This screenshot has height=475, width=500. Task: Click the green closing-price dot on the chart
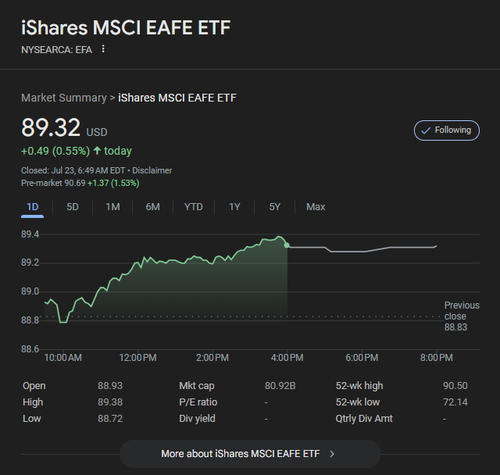pyautogui.click(x=287, y=245)
